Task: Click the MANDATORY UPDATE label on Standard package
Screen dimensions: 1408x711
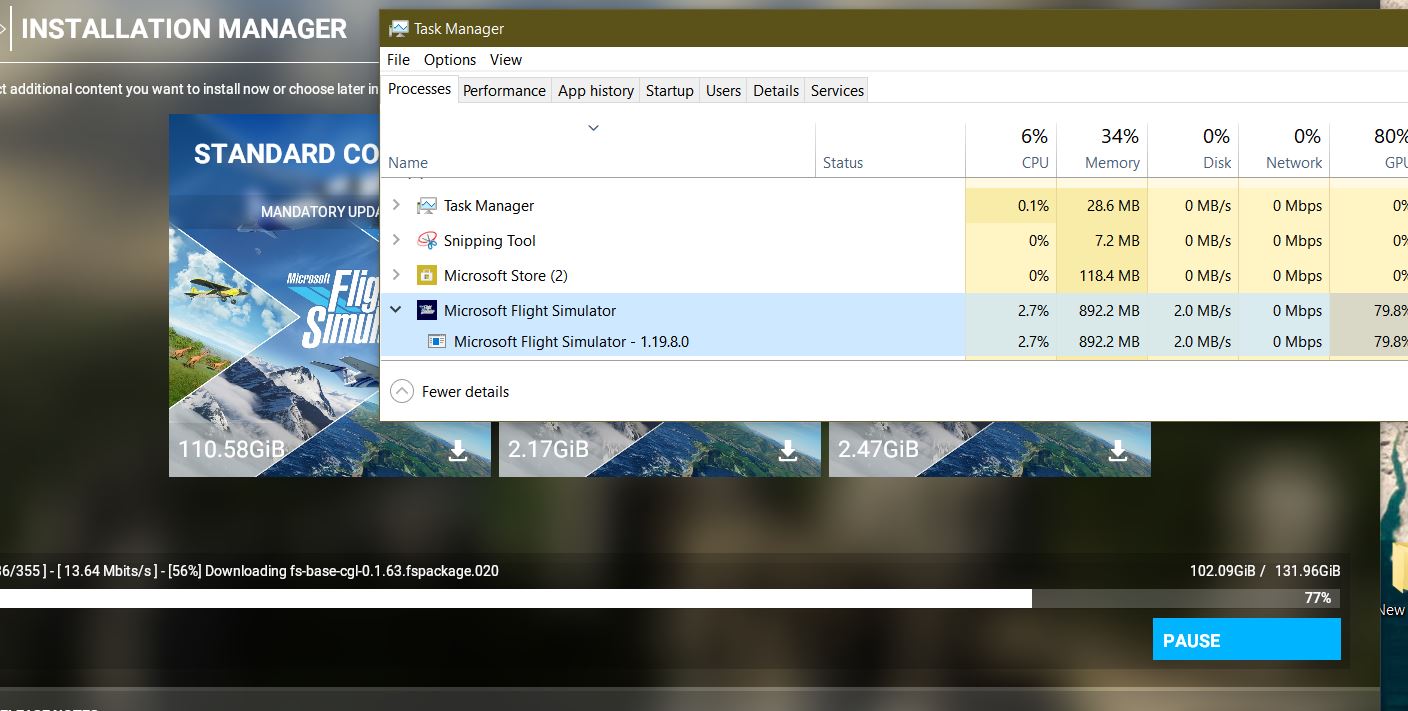Action: pos(320,212)
